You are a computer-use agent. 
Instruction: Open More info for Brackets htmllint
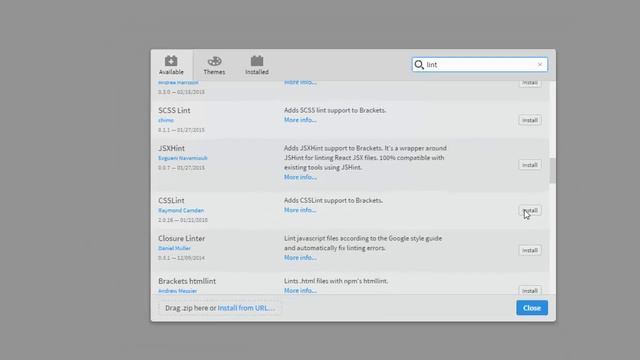(x=300, y=290)
